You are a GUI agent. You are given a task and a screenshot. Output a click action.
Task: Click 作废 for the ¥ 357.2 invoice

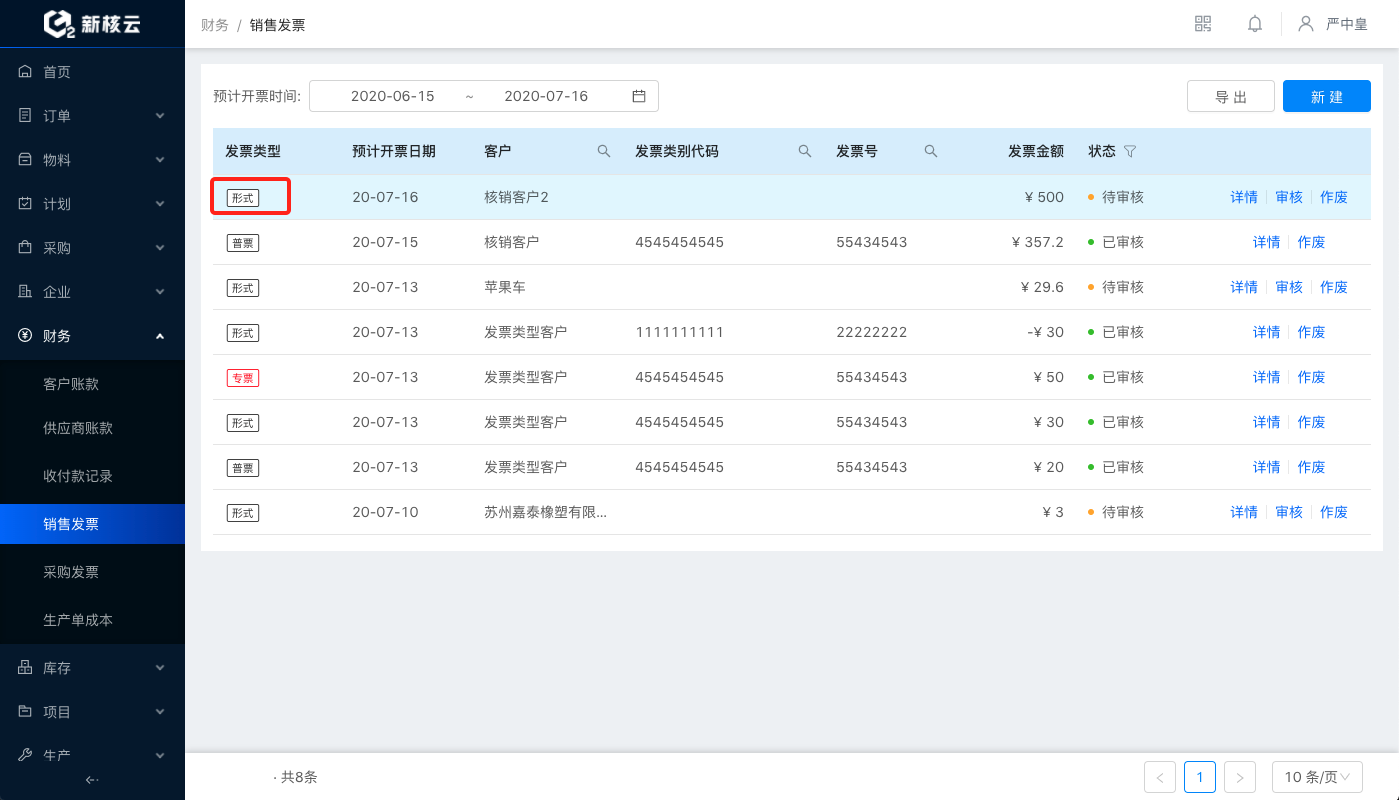point(1311,242)
